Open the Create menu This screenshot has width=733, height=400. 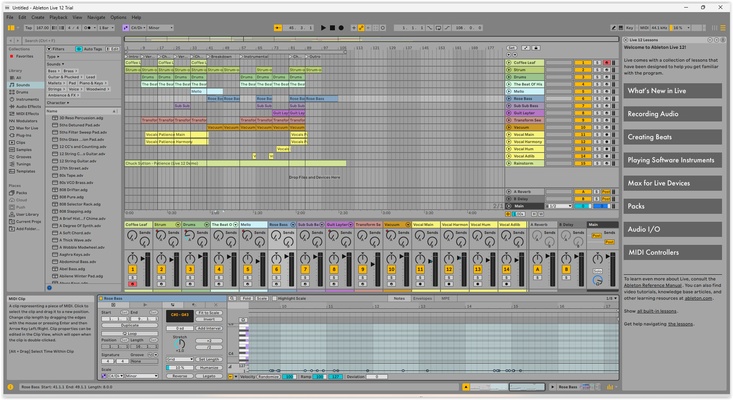38,17
